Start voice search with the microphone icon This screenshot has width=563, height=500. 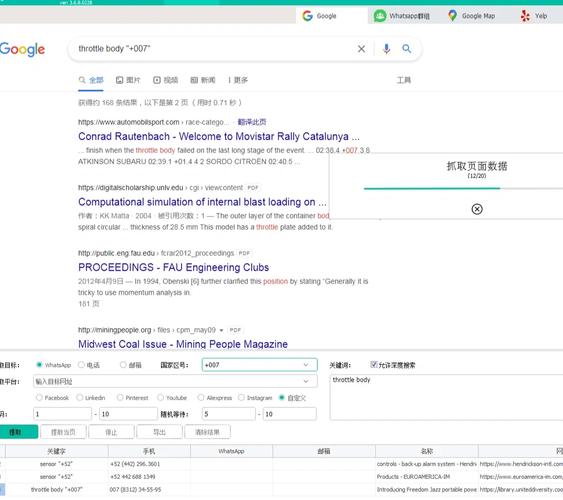click(386, 49)
